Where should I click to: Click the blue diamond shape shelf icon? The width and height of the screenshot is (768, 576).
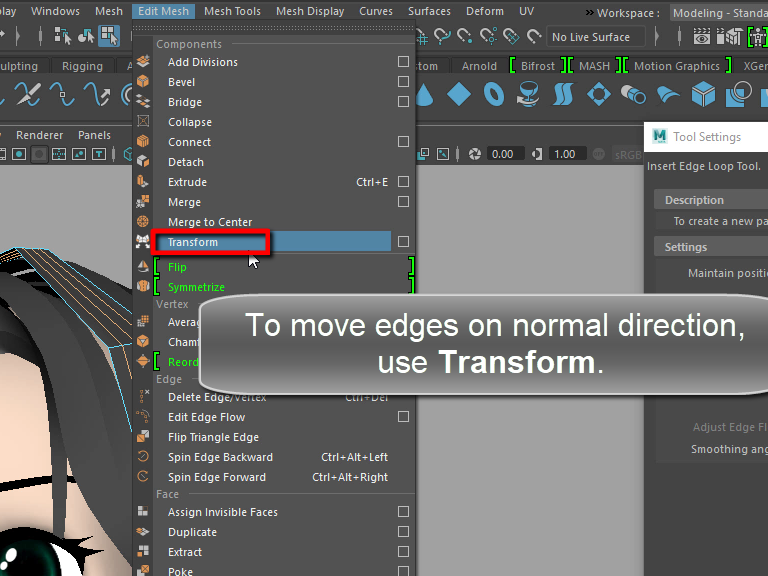point(459,95)
